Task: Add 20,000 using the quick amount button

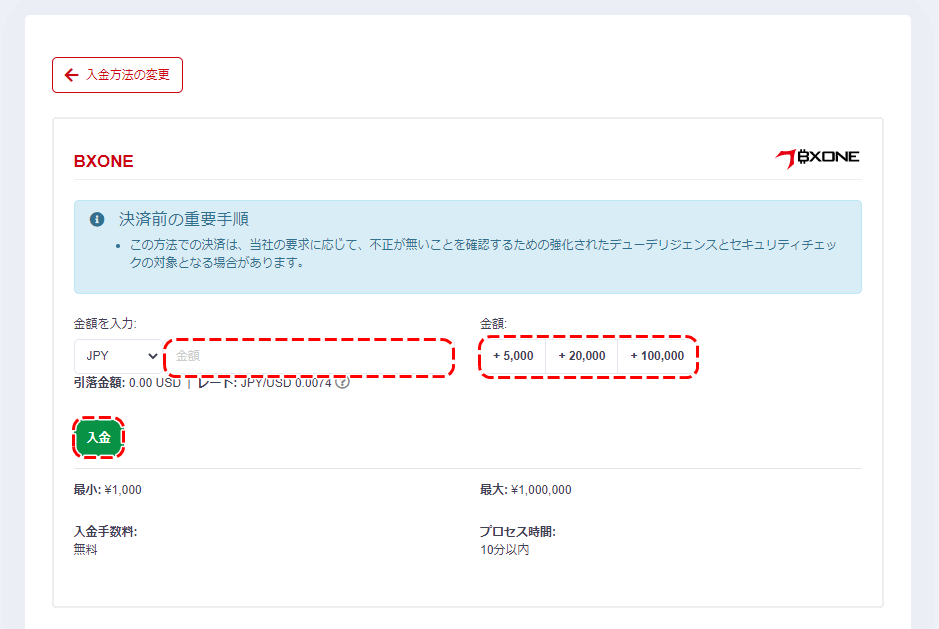Action: (581, 356)
